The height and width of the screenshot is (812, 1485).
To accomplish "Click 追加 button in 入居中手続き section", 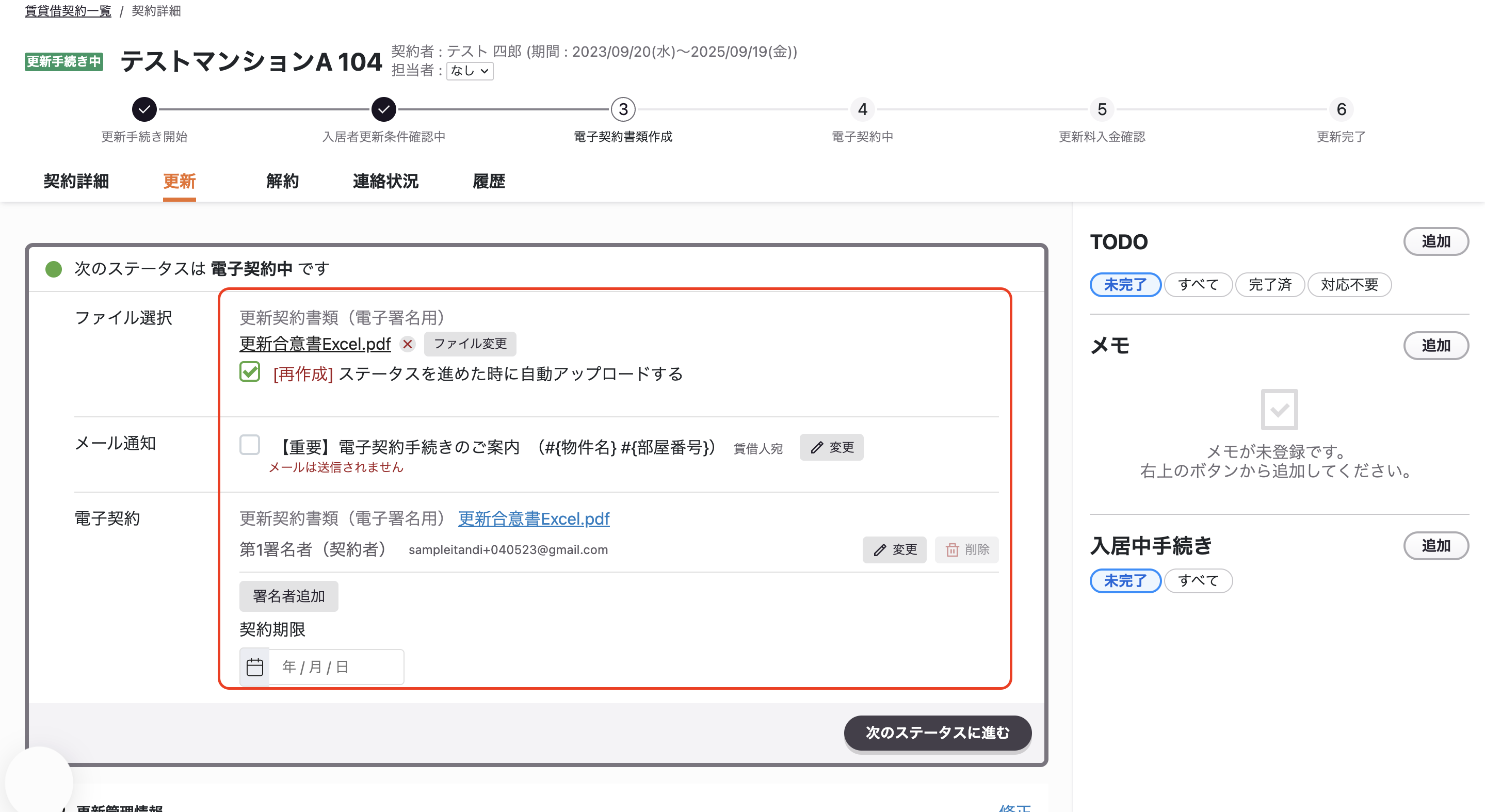I will (1435, 546).
